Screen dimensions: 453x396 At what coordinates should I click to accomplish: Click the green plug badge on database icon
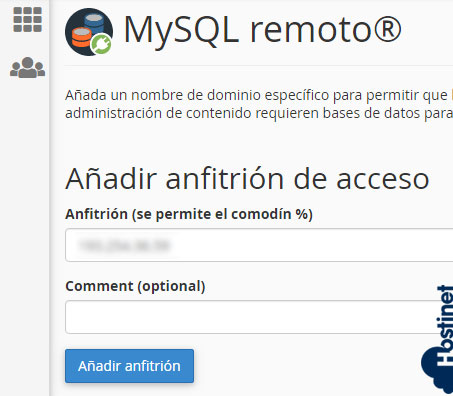101,44
